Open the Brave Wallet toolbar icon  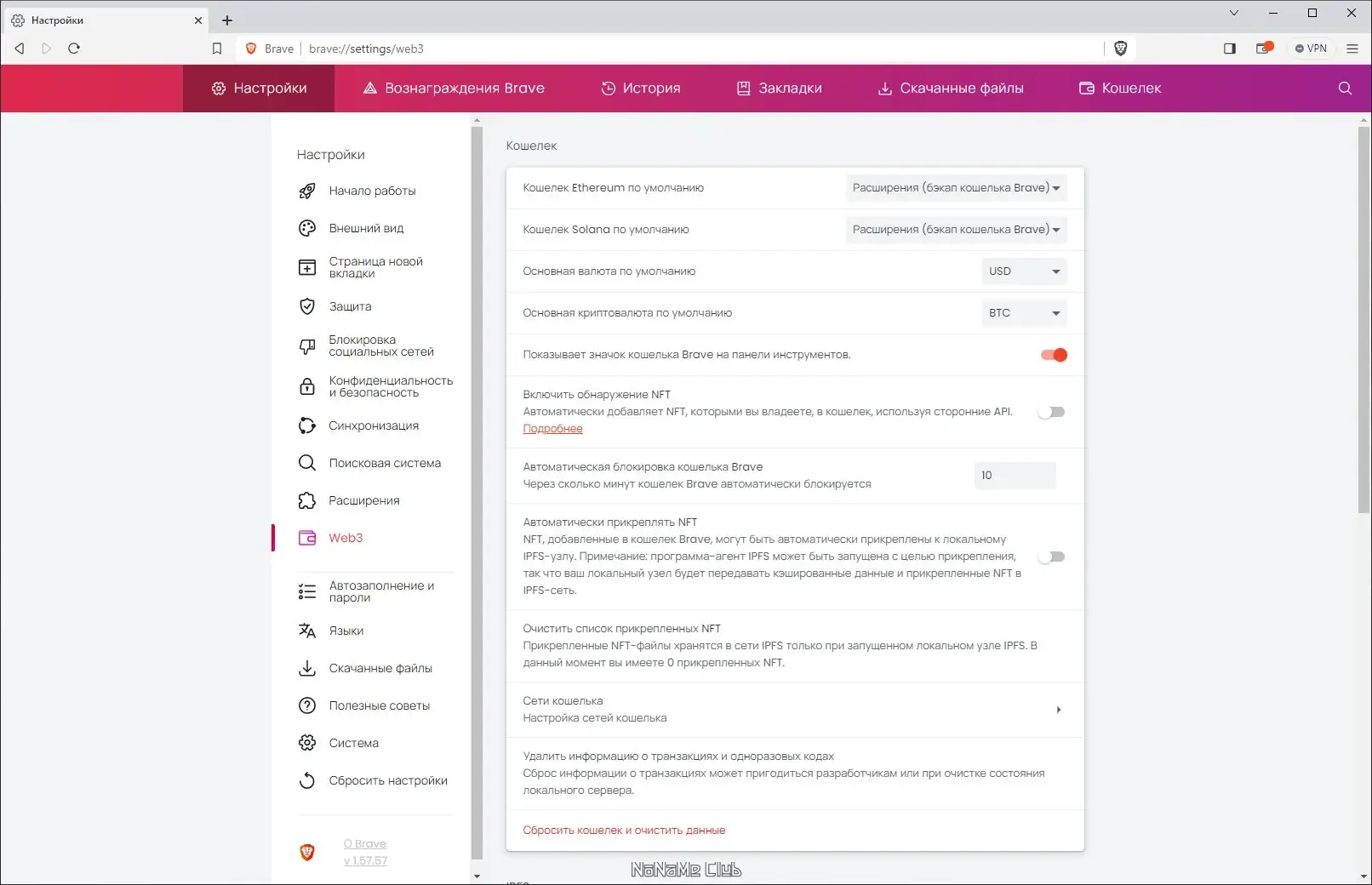1265,48
